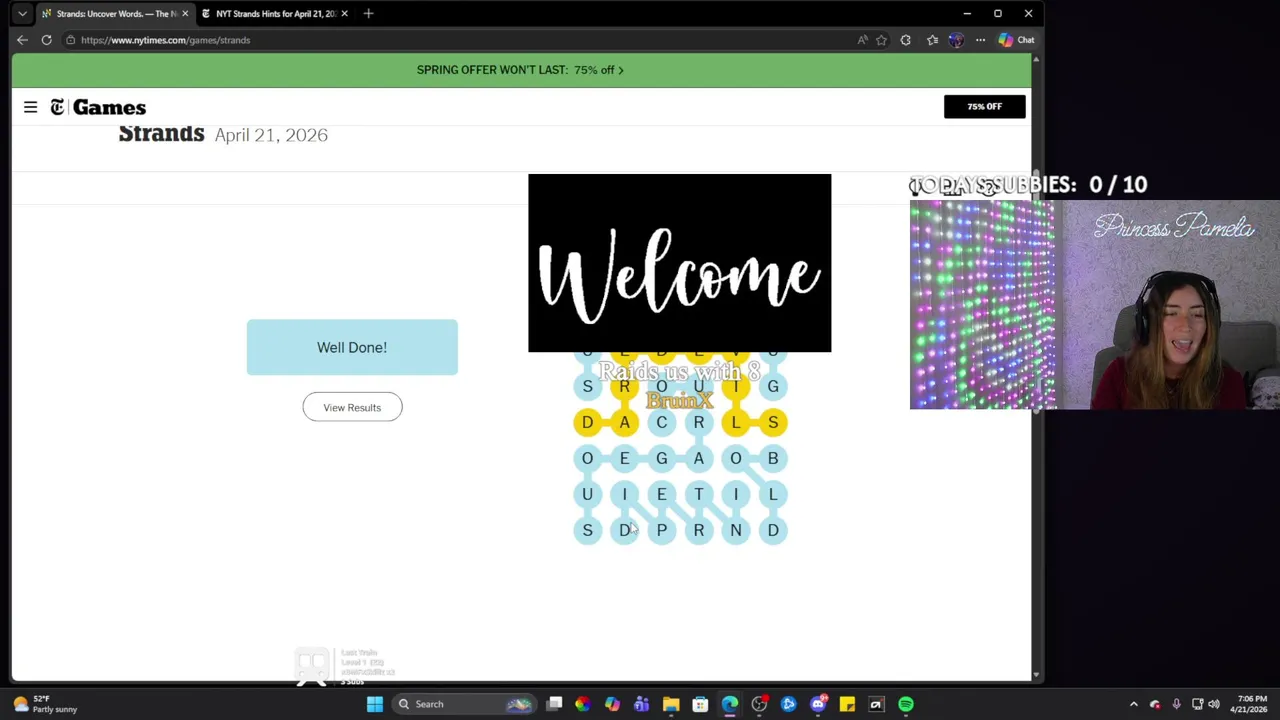Click the NYT Games logo
The image size is (1280, 720).
coord(98,107)
